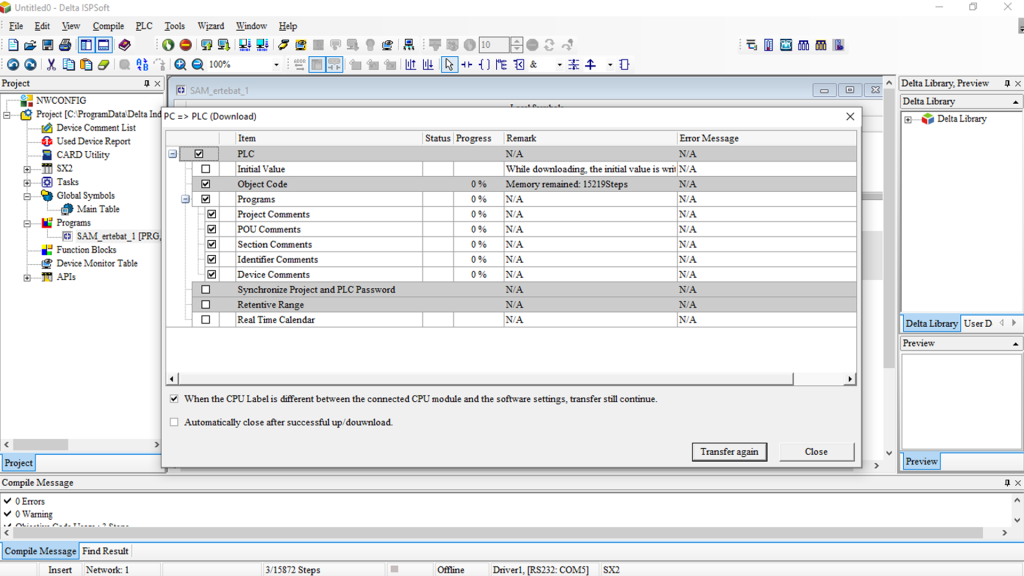Switch to the User D library tab

coord(978,323)
